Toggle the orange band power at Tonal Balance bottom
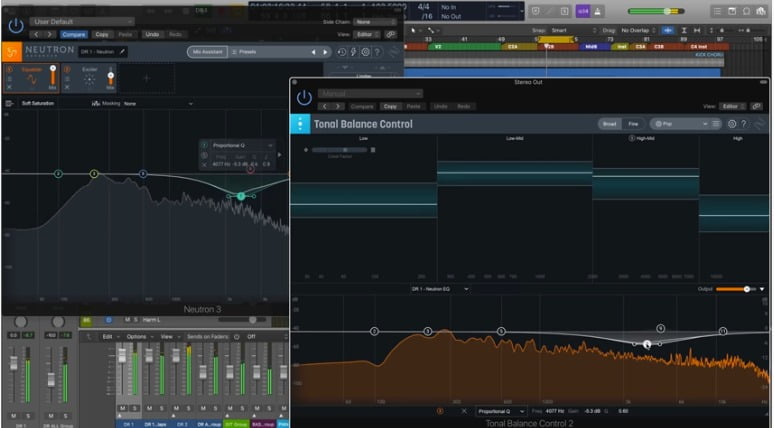The width and height of the screenshot is (774, 428). pos(440,411)
